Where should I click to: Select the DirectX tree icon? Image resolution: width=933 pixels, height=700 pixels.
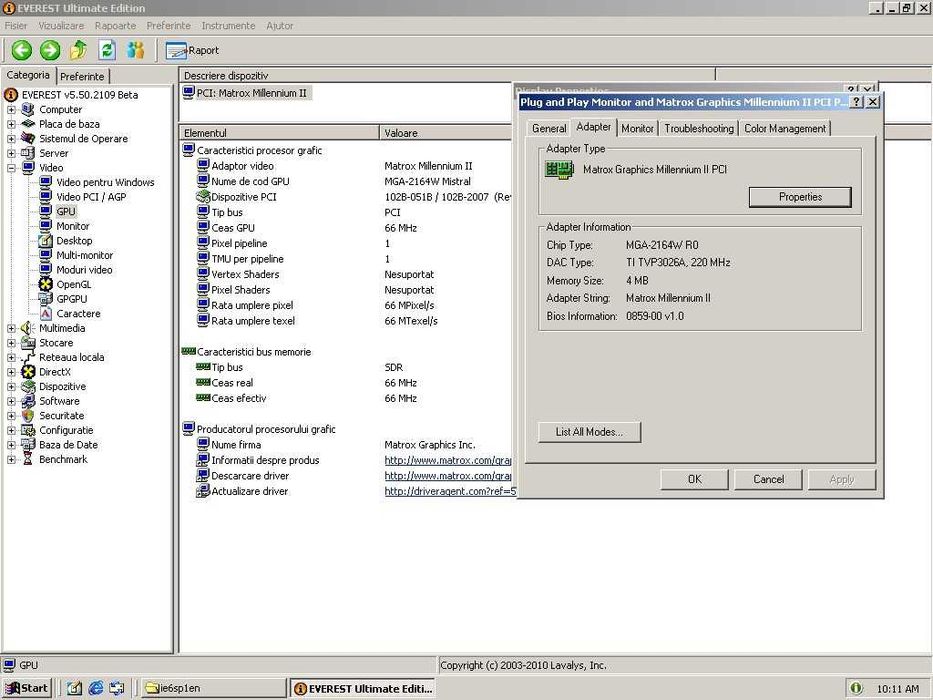coord(28,372)
